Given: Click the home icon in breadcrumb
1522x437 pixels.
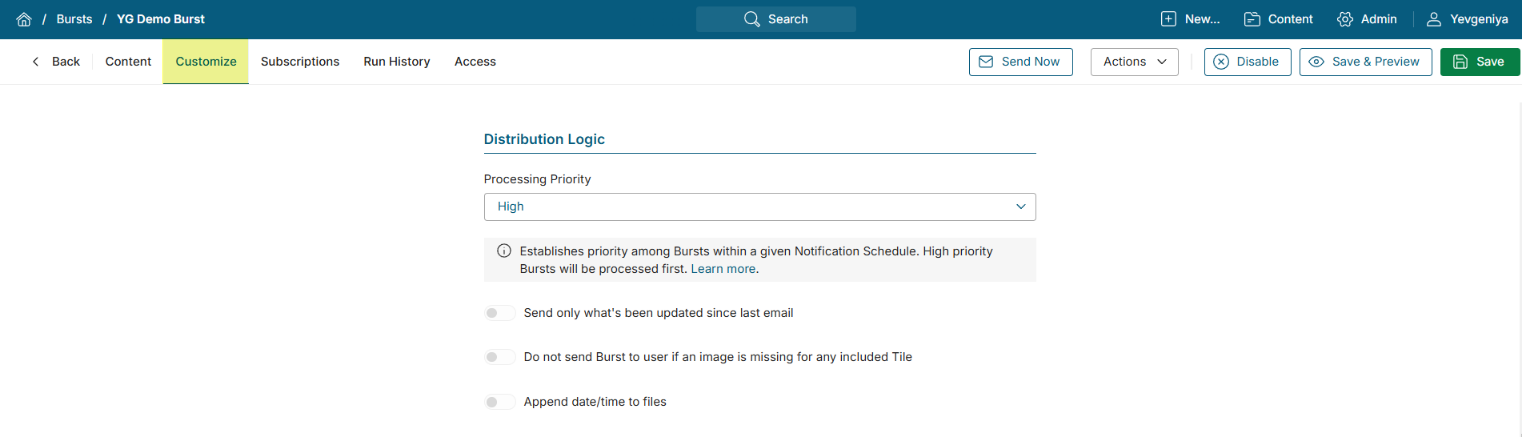Looking at the screenshot, I should pyautogui.click(x=24, y=19).
